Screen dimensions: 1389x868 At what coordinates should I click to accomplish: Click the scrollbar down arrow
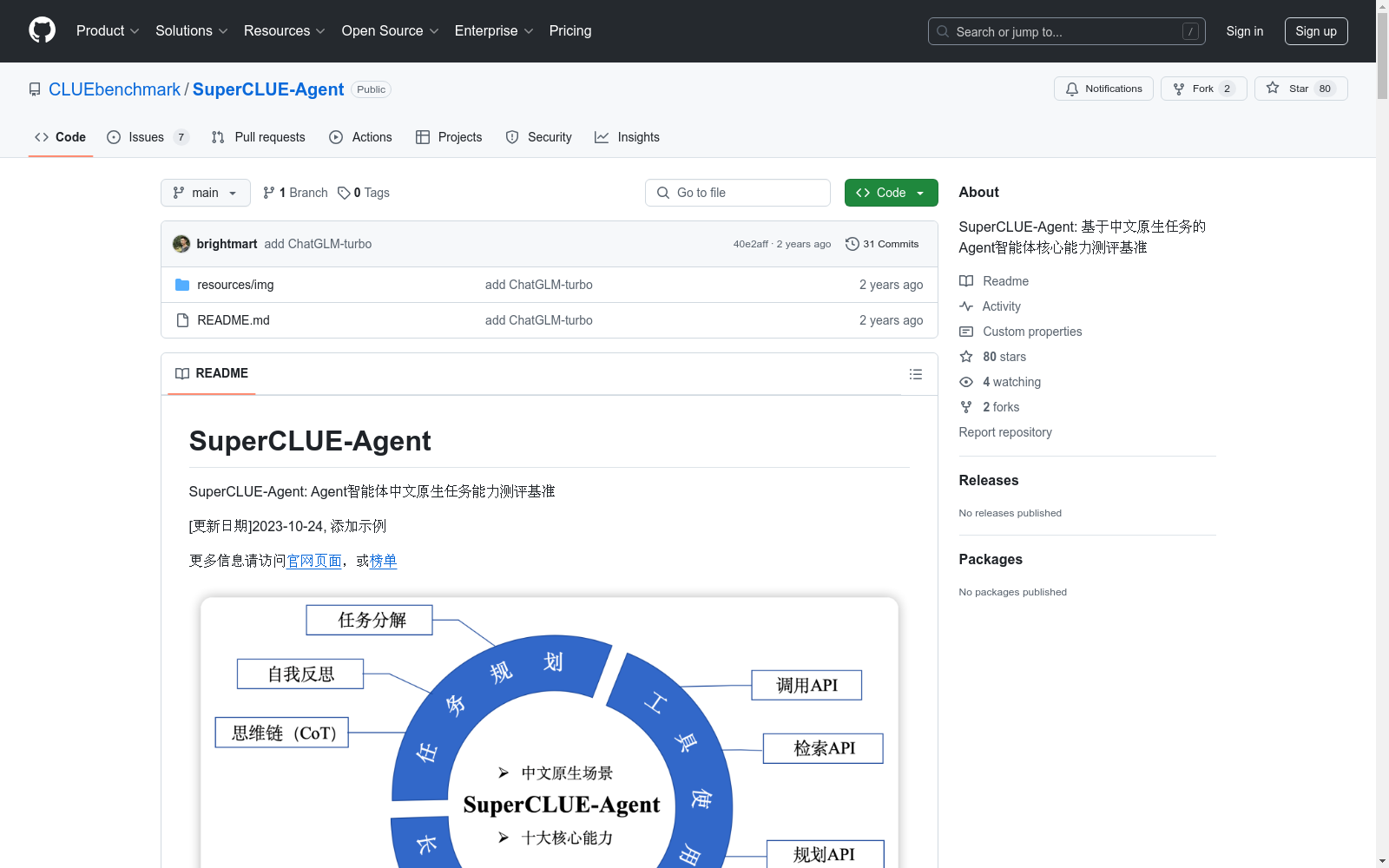(1382, 862)
